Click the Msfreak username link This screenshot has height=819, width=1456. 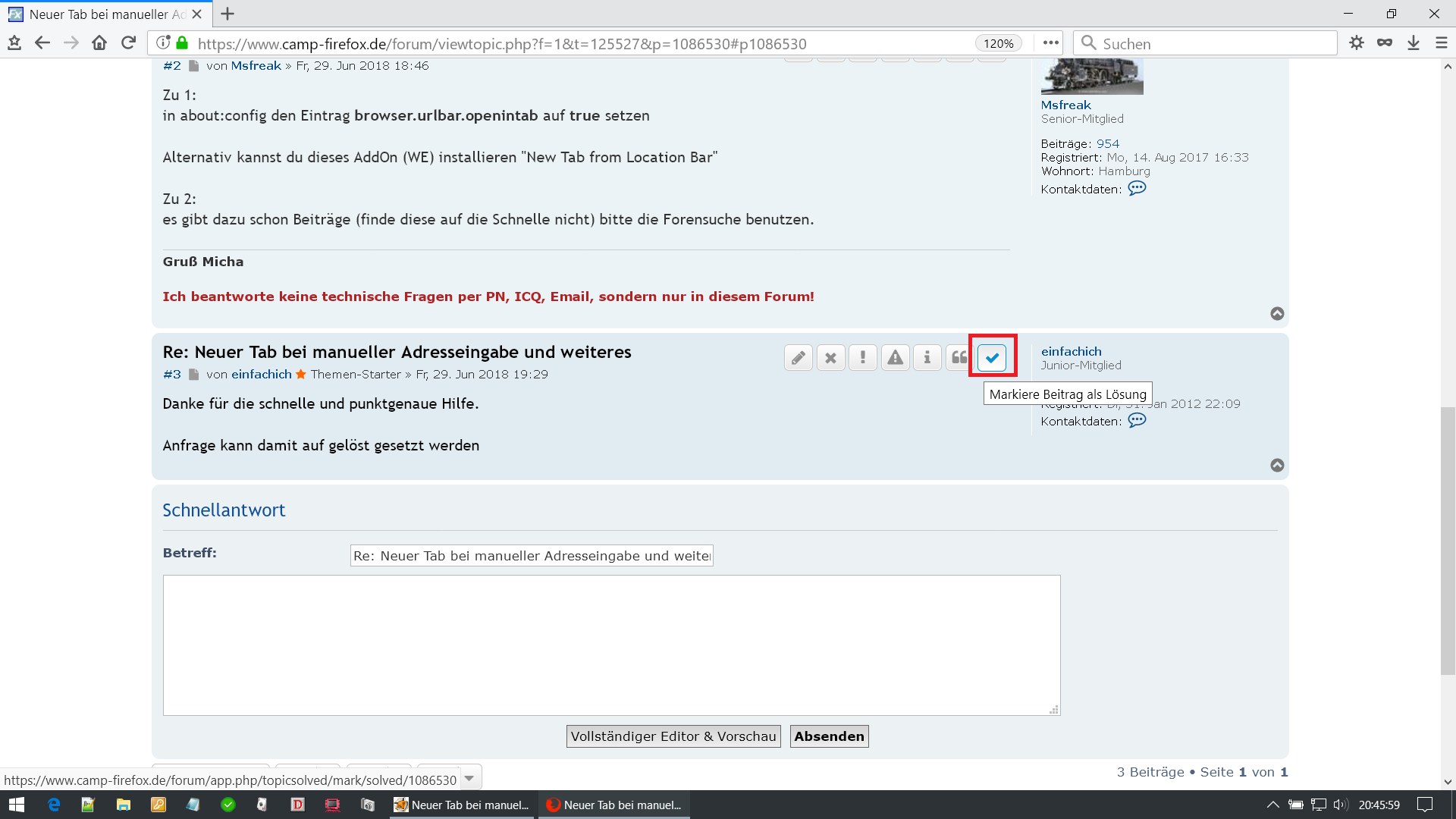[x=1065, y=105]
